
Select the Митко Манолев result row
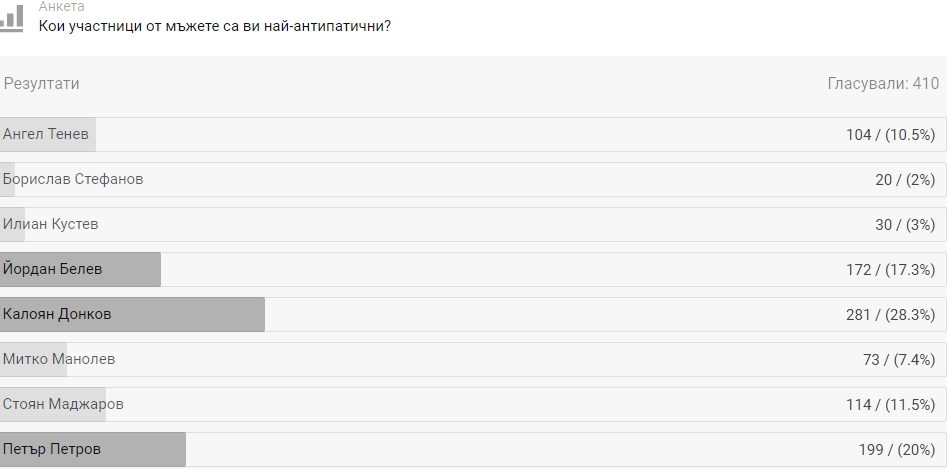[473, 359]
